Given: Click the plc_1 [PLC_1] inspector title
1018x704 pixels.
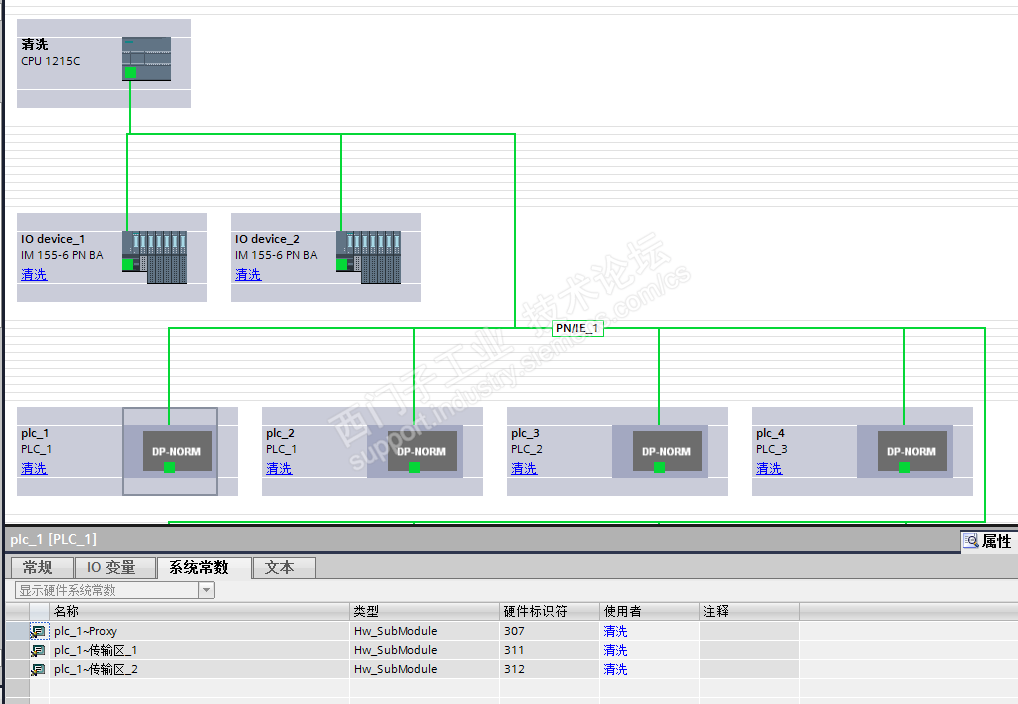Looking at the screenshot, I should (53, 539).
